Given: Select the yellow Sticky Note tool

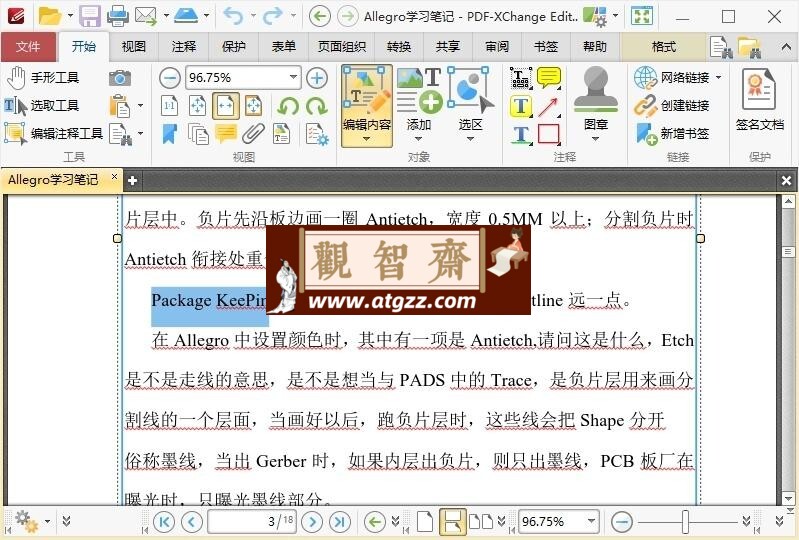Looking at the screenshot, I should point(549,78).
